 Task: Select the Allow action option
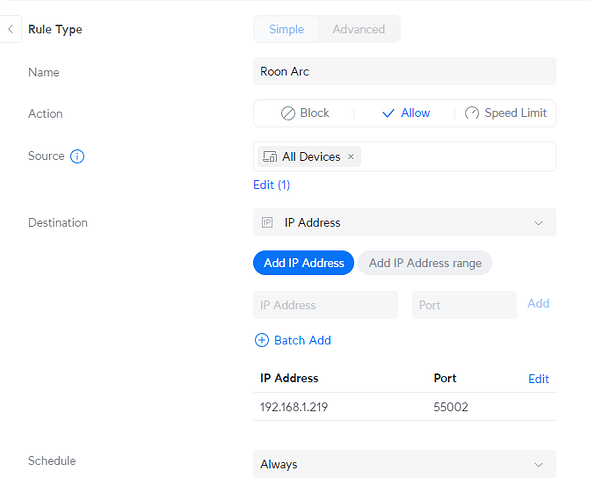click(x=406, y=113)
